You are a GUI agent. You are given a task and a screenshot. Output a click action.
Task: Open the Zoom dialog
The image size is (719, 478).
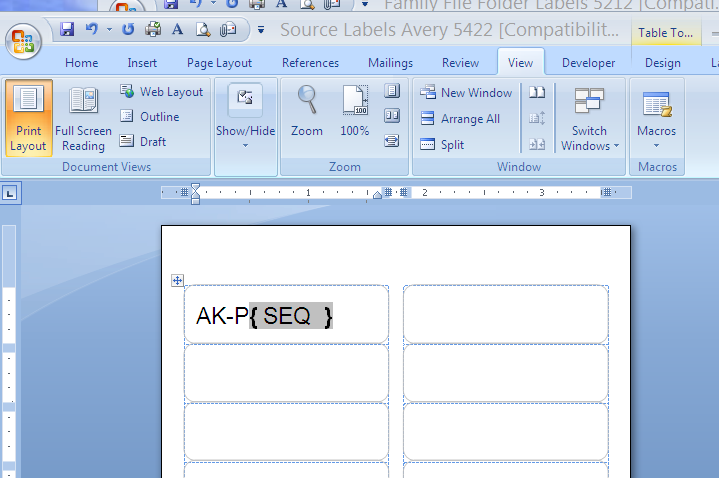point(307,111)
